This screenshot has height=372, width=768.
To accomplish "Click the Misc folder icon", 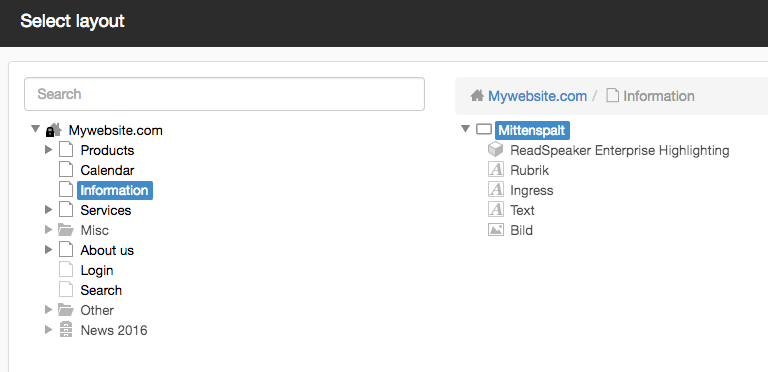I will [66, 230].
